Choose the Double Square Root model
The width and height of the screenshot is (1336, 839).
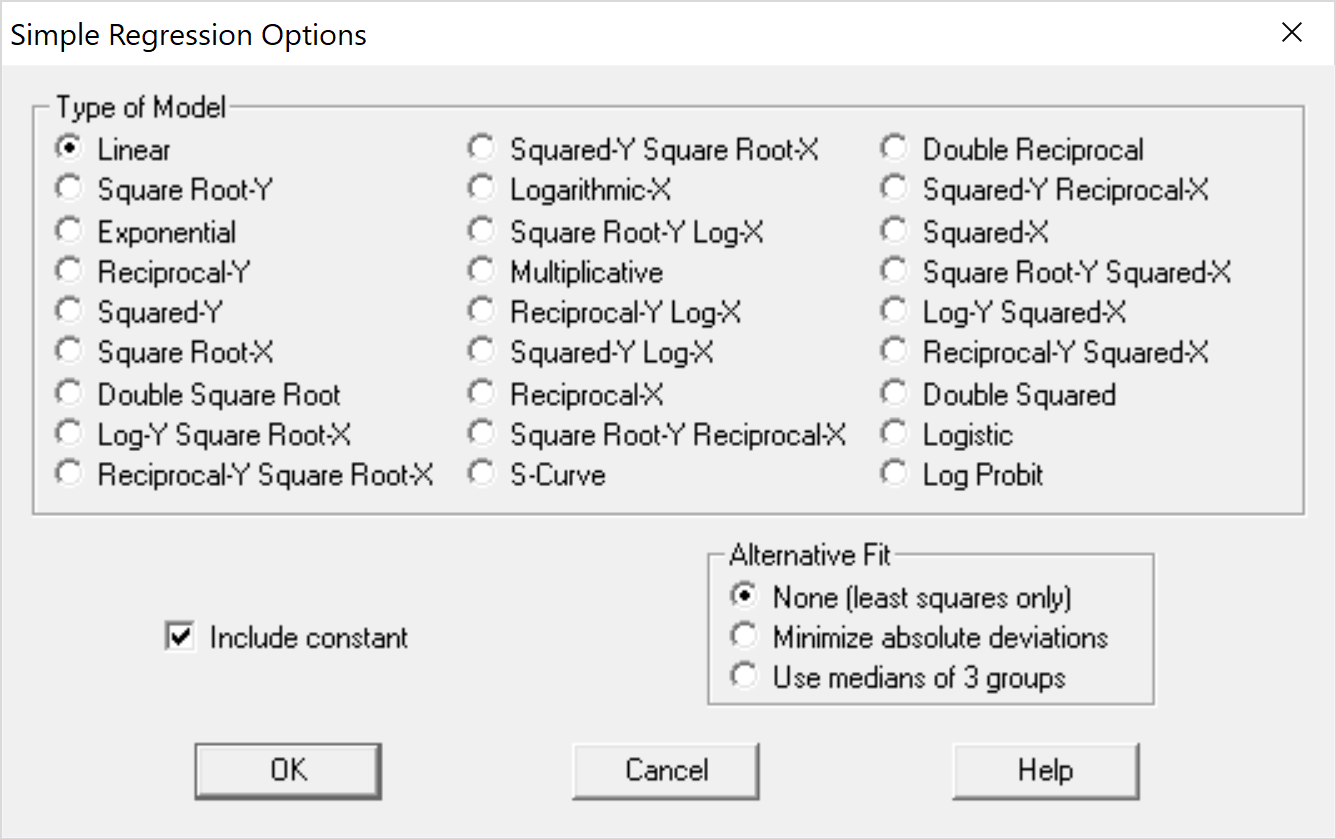pos(68,392)
